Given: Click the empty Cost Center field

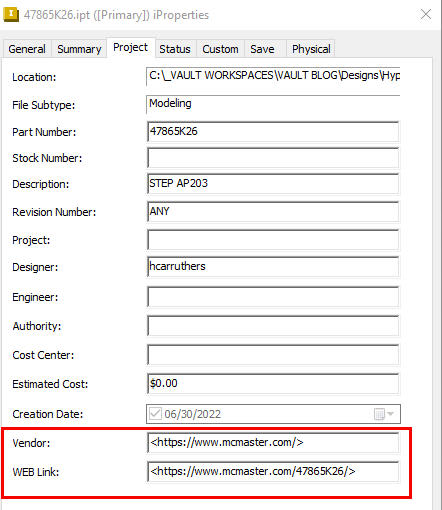Looking at the screenshot, I should click(x=273, y=355).
